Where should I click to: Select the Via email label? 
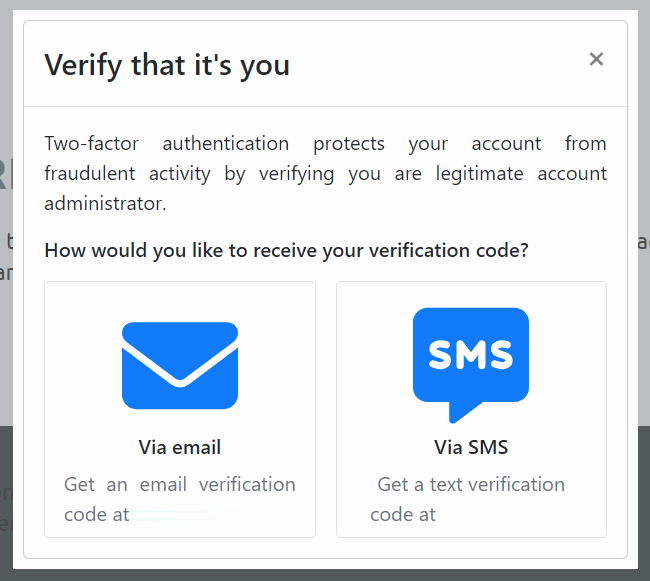coord(179,447)
